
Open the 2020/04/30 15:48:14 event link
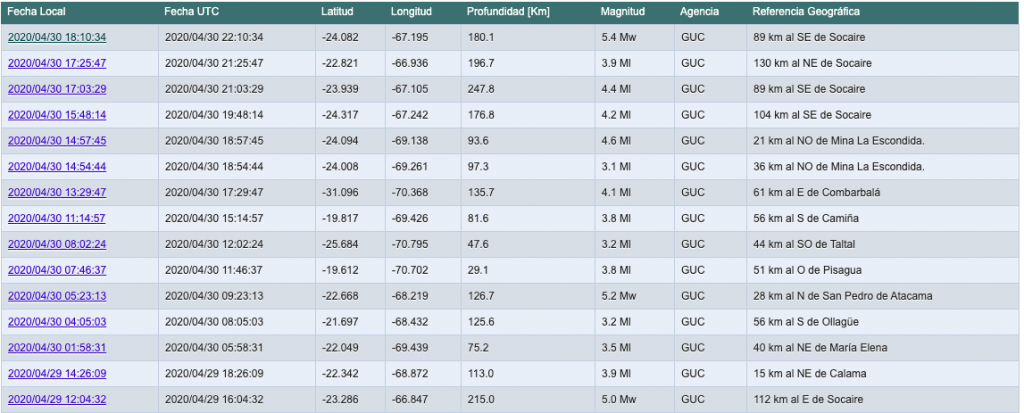click(x=57, y=115)
